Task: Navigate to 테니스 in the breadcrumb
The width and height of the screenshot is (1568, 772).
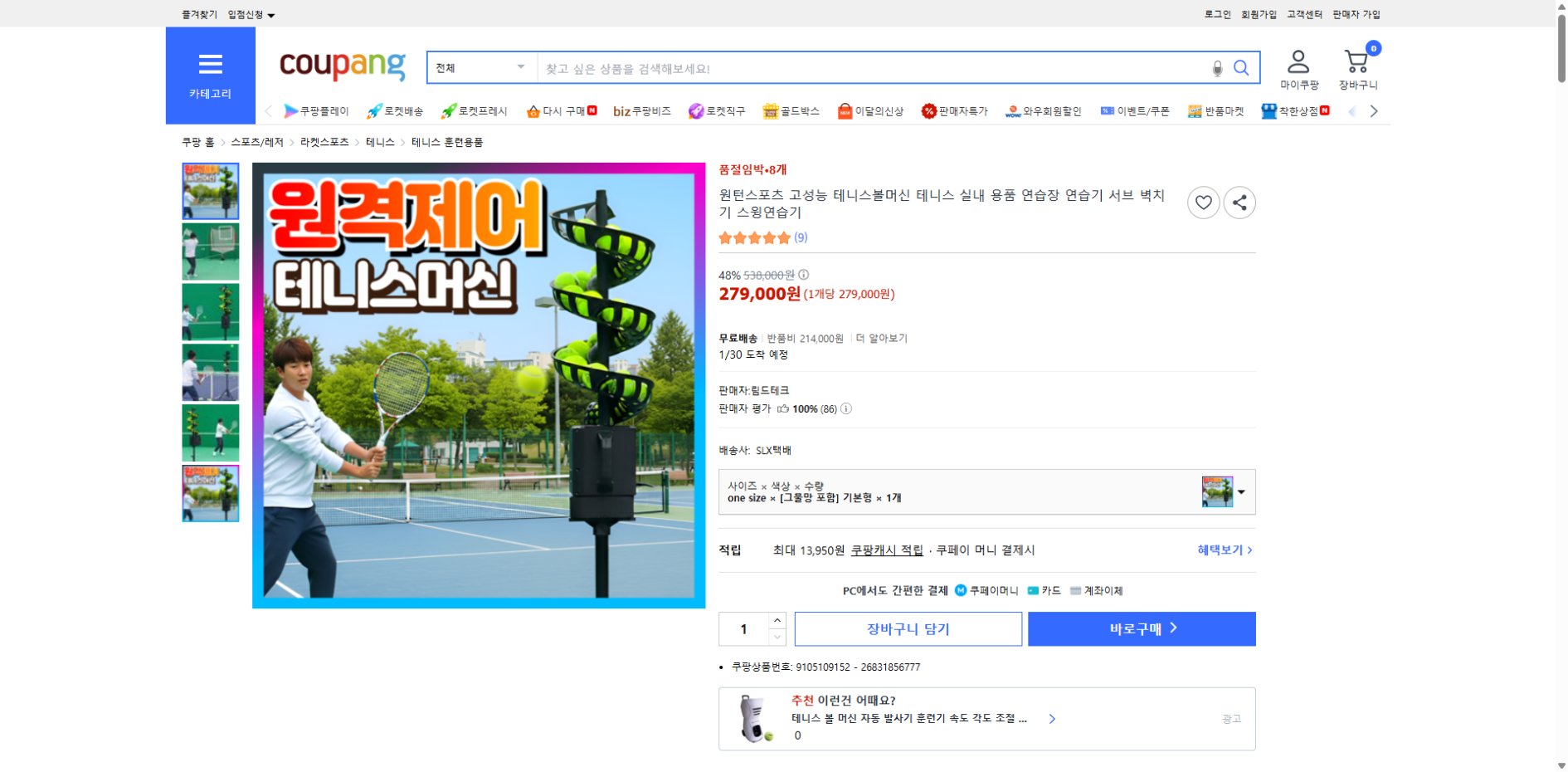Action: pos(380,142)
